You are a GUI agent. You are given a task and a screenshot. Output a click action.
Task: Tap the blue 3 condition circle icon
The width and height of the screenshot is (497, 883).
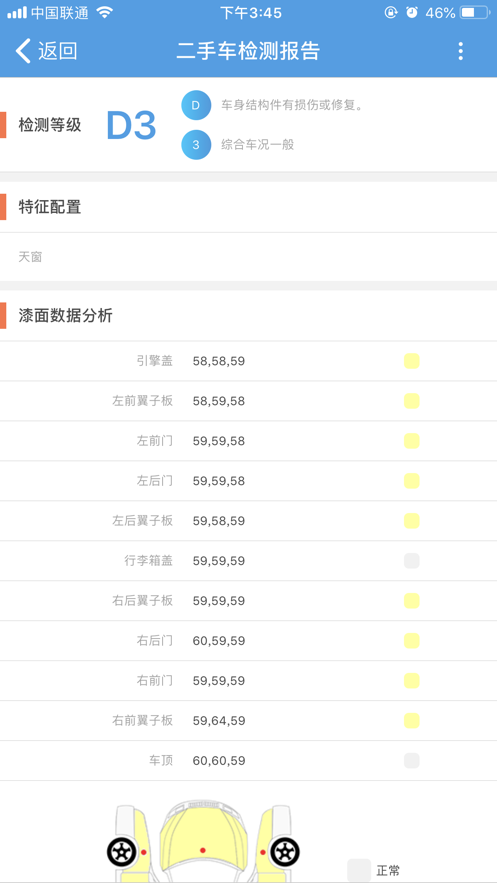click(196, 145)
